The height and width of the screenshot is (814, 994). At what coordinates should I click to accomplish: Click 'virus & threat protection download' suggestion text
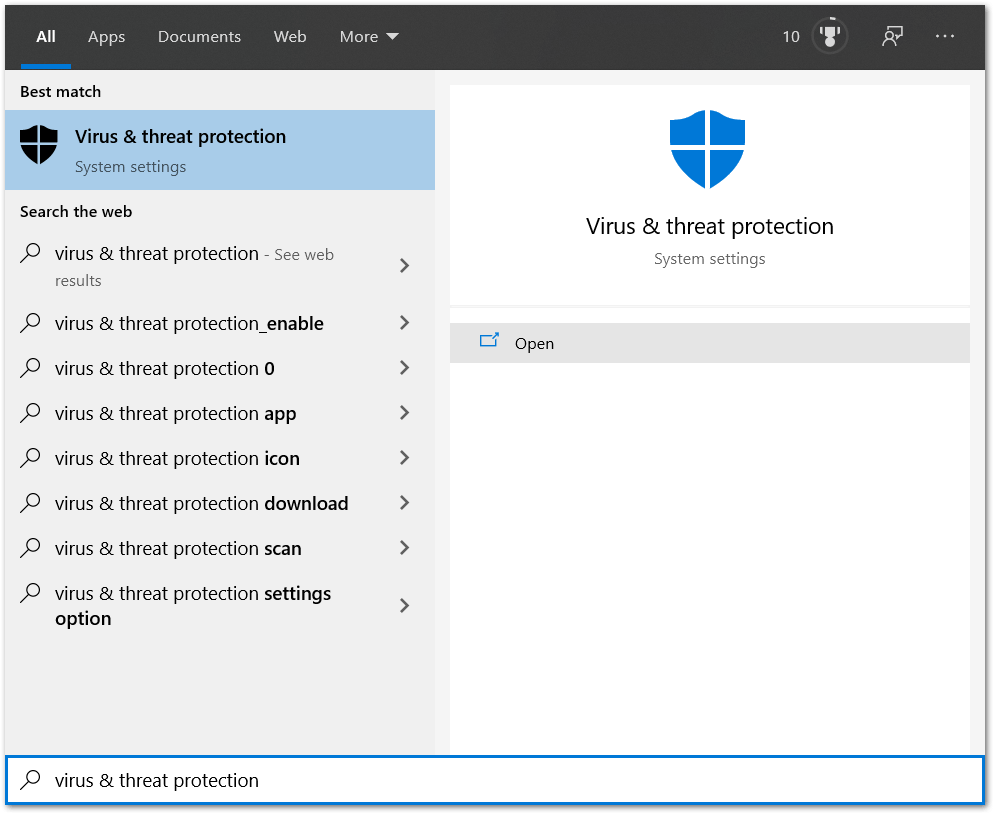pyautogui.click(x=202, y=503)
